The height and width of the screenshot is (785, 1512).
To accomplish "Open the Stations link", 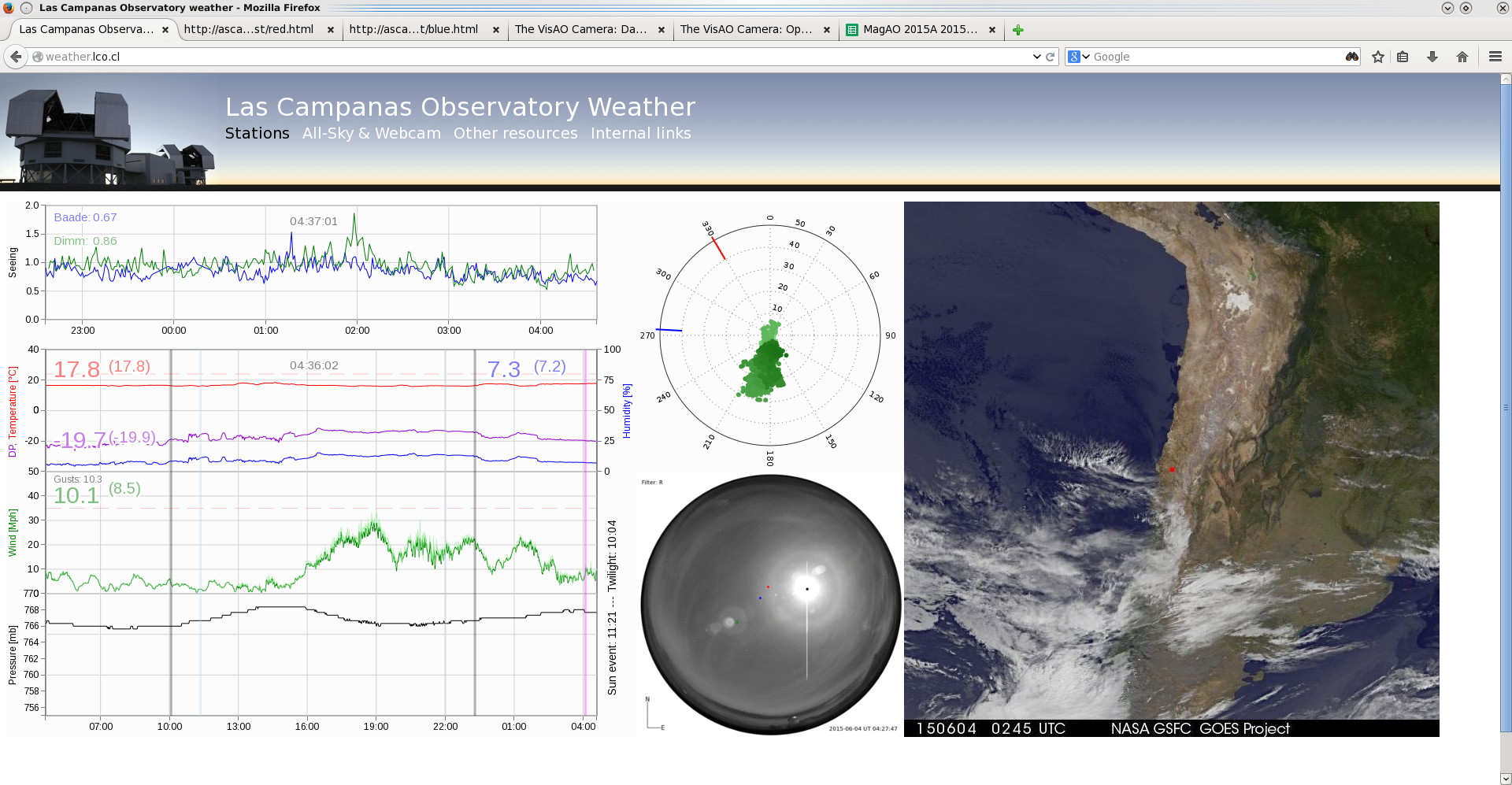I will coord(258,133).
